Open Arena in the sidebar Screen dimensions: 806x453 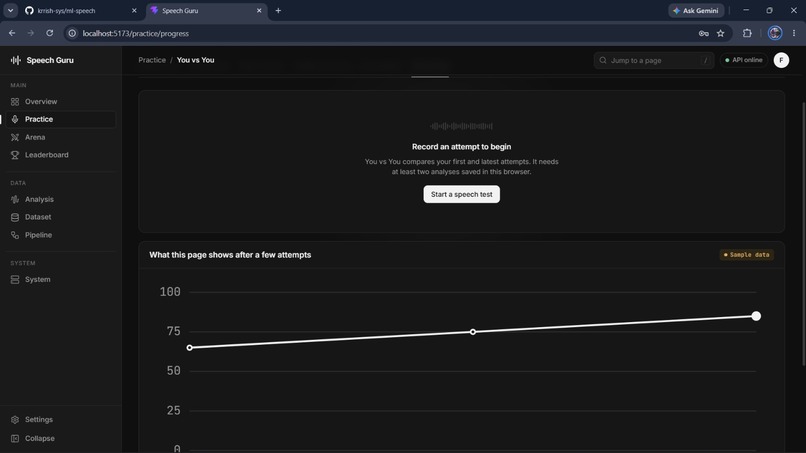61,137
